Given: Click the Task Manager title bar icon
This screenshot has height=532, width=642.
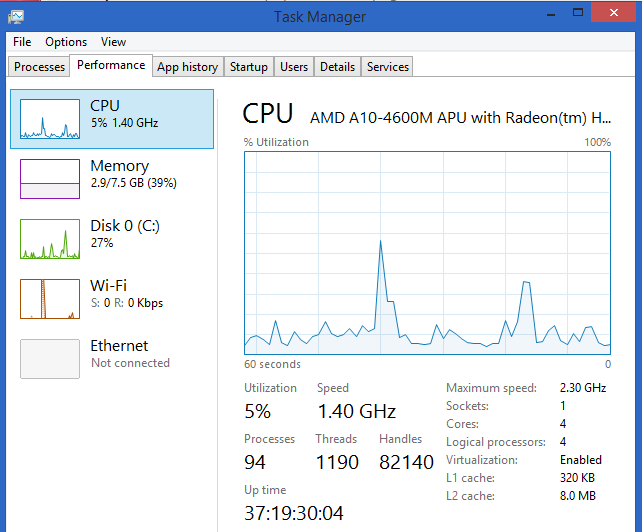Looking at the screenshot, I should 16,16.
